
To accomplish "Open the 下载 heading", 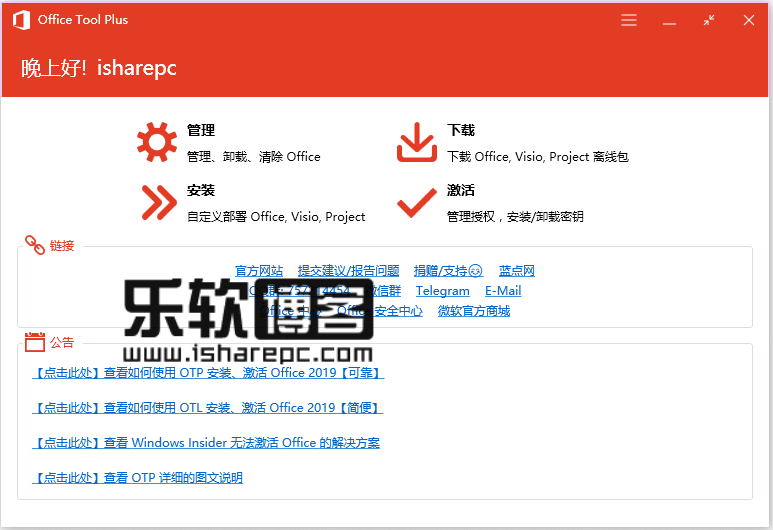I will coord(461,130).
